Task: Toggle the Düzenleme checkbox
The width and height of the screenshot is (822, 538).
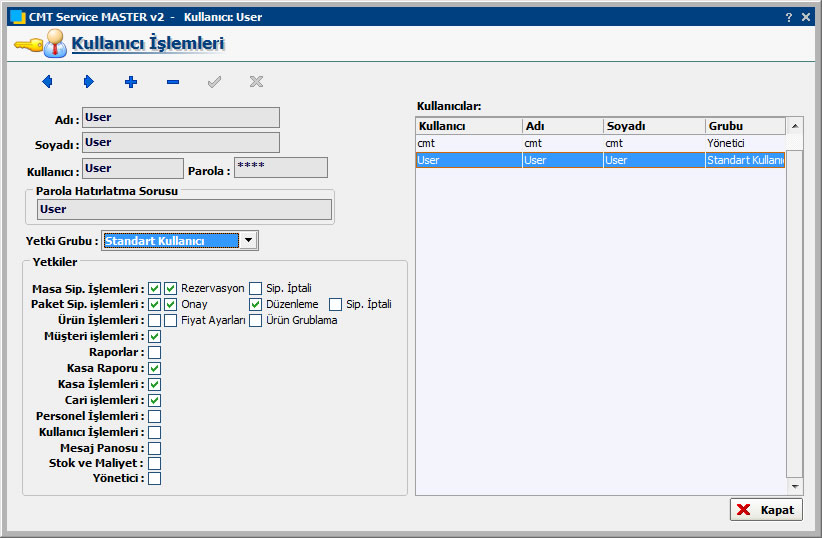Action: coord(256,304)
